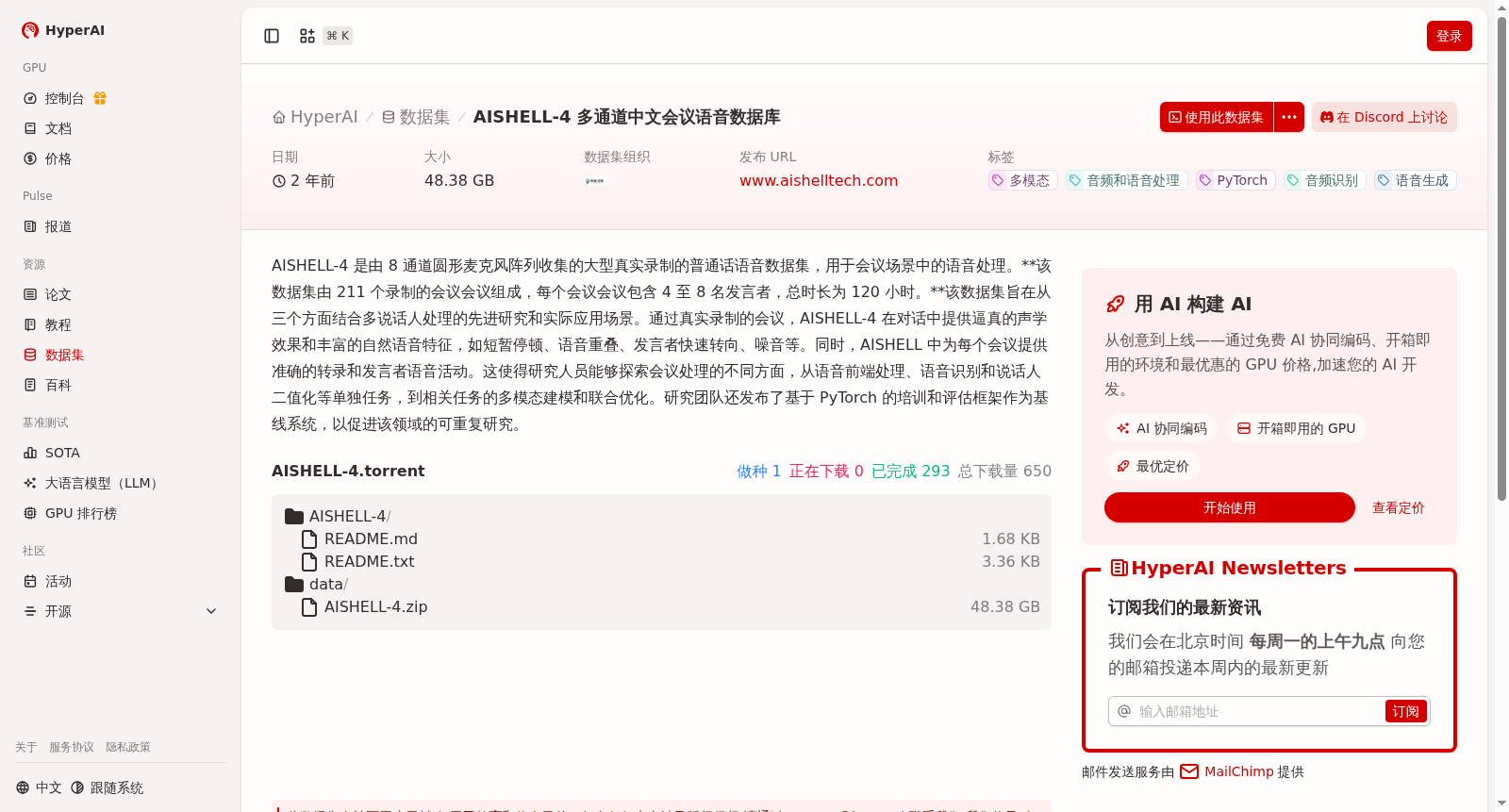
Task: Click the 百科 wiki icon
Action: click(30, 385)
